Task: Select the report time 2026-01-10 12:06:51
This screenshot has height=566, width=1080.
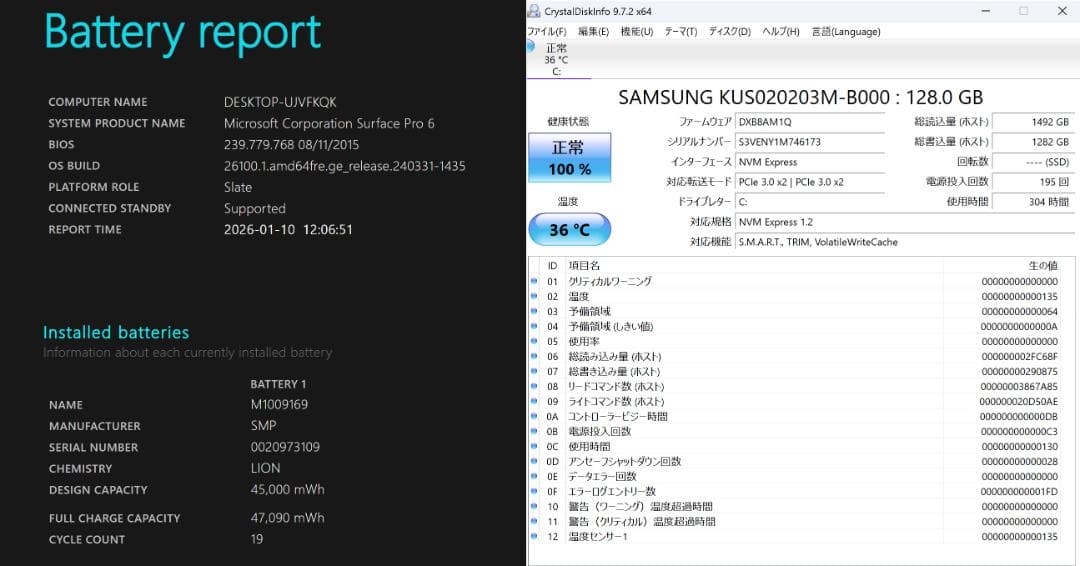Action: (288, 229)
